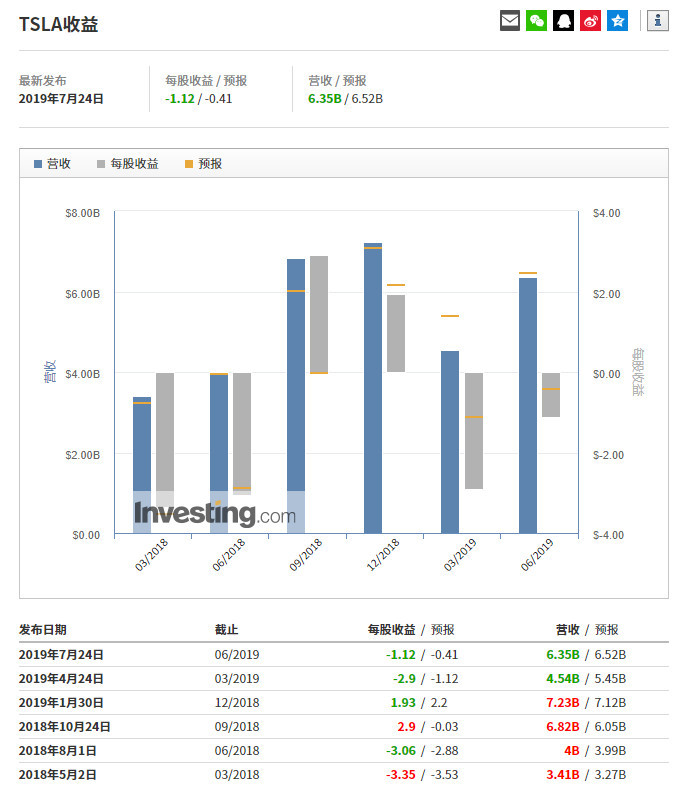
Task: Select the 12/2018 blue revenue bar
Action: 373,388
